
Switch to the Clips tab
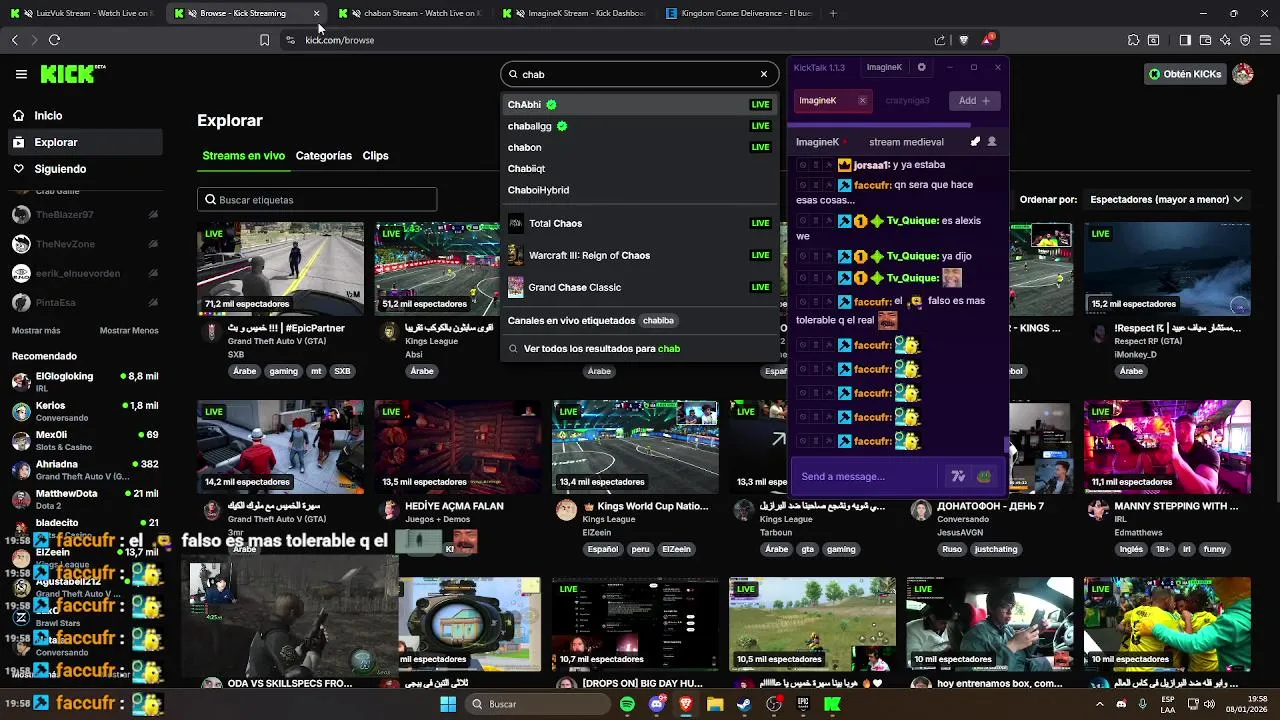(376, 156)
